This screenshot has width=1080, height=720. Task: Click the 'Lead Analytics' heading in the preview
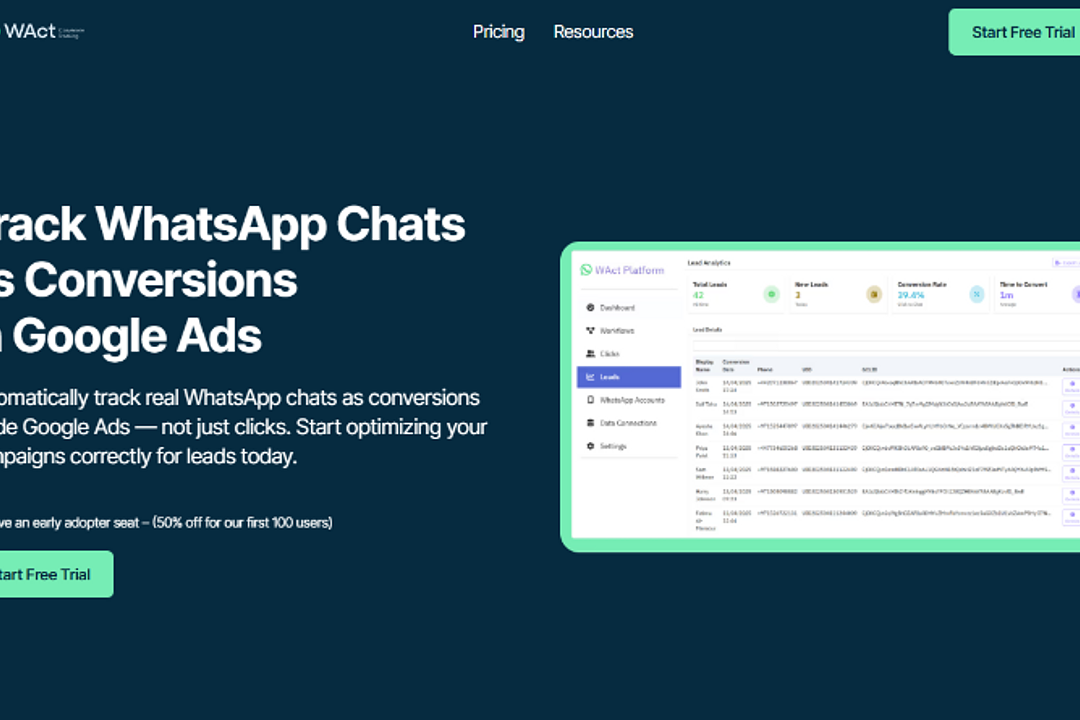pyautogui.click(x=709, y=263)
